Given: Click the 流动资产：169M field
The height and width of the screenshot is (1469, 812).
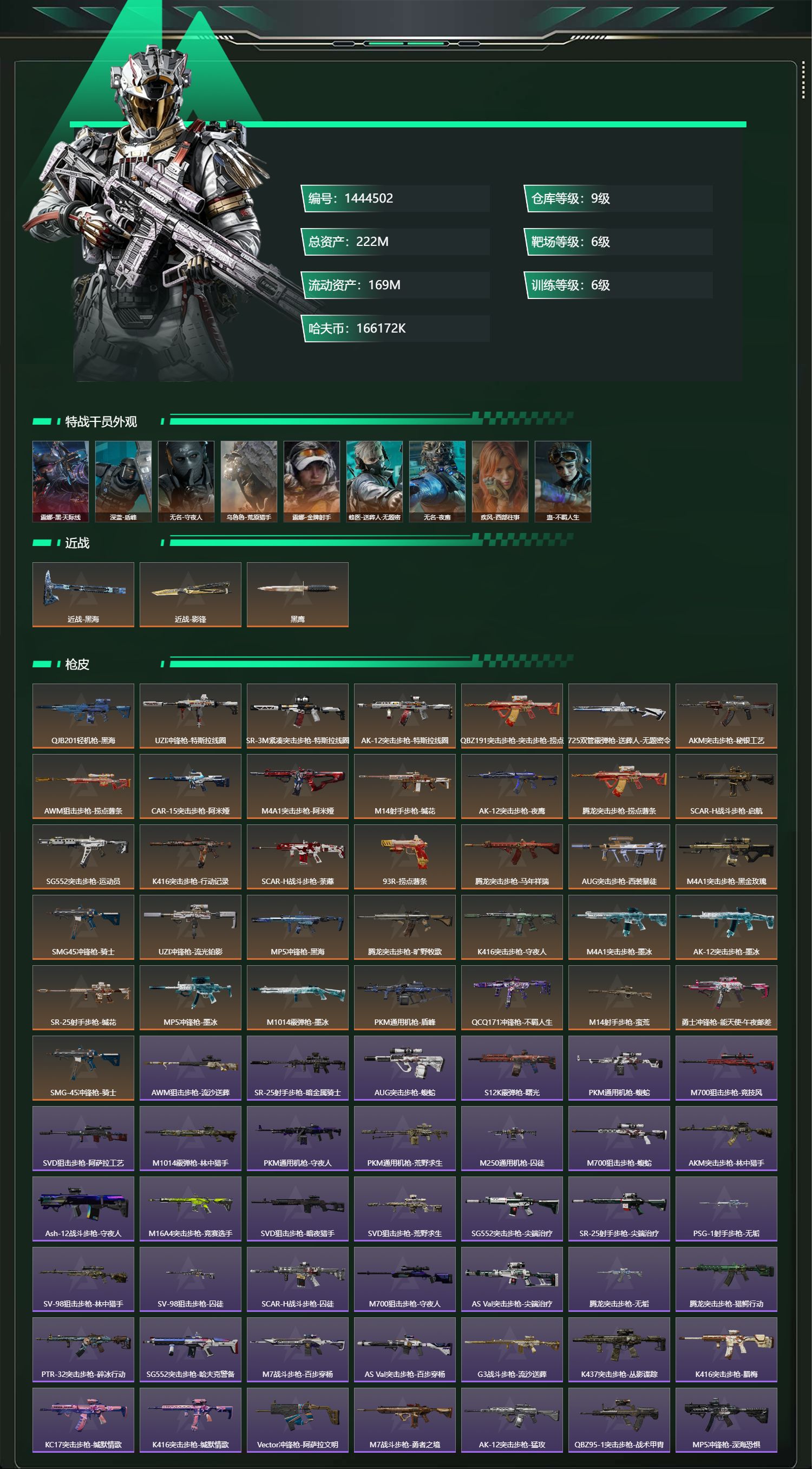Looking at the screenshot, I should coord(395,285).
